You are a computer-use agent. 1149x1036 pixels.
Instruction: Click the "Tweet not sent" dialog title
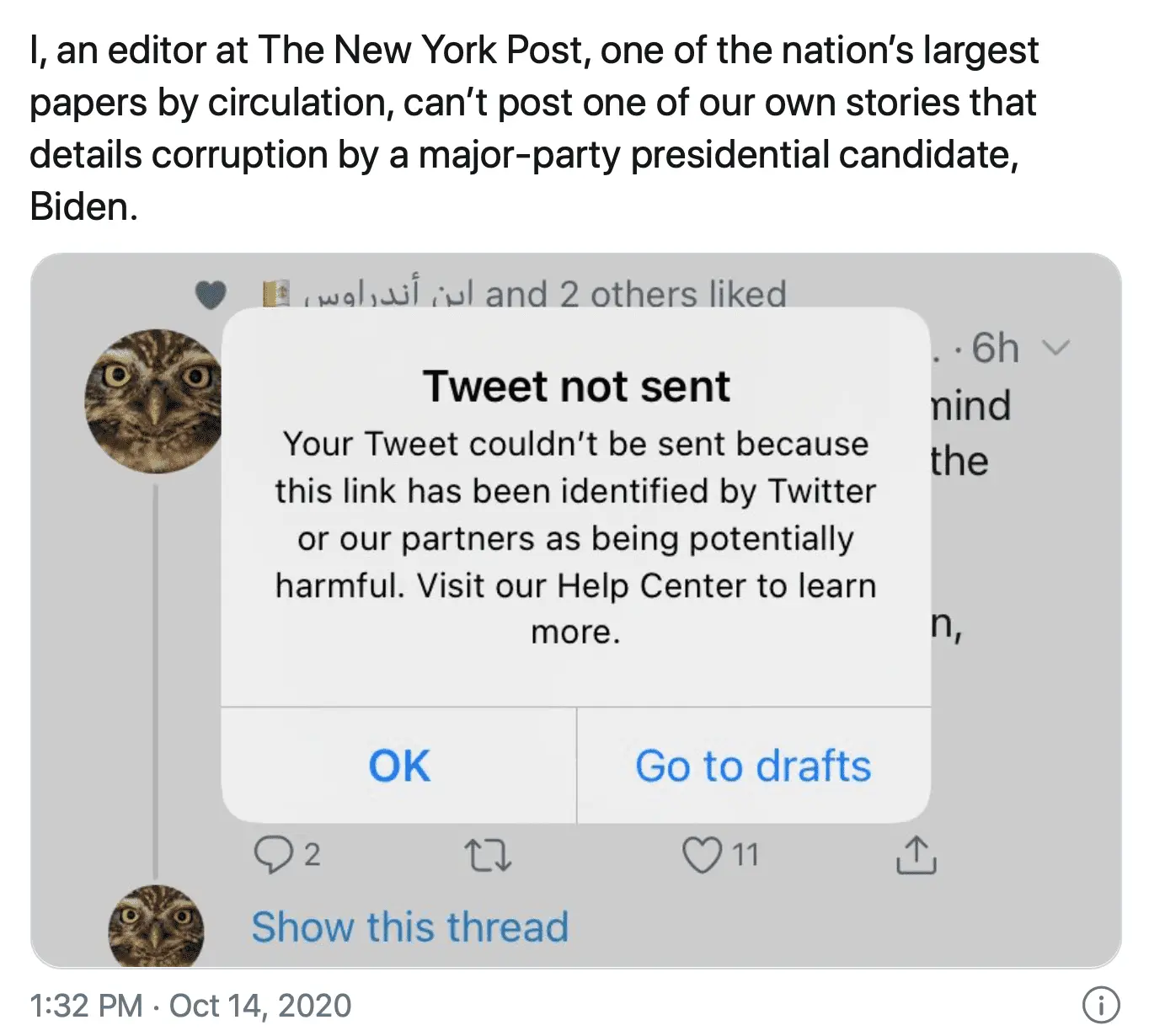point(576,387)
